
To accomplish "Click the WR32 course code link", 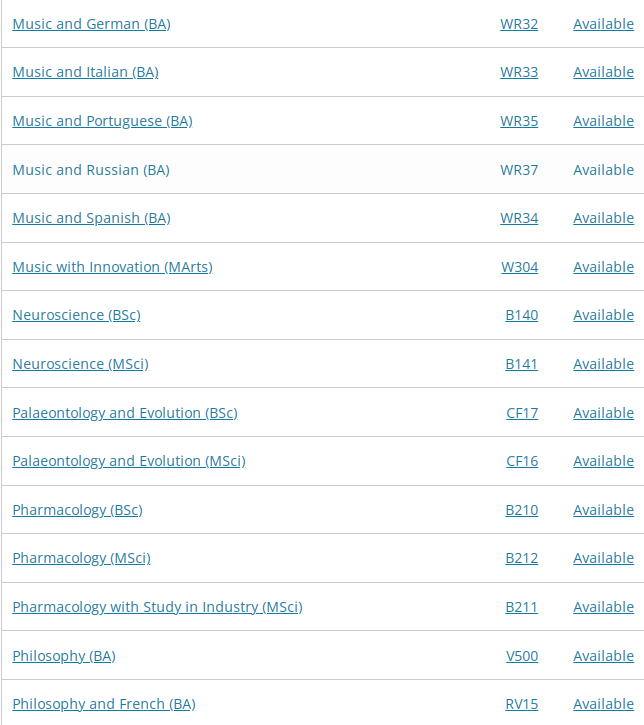I will (519, 24).
